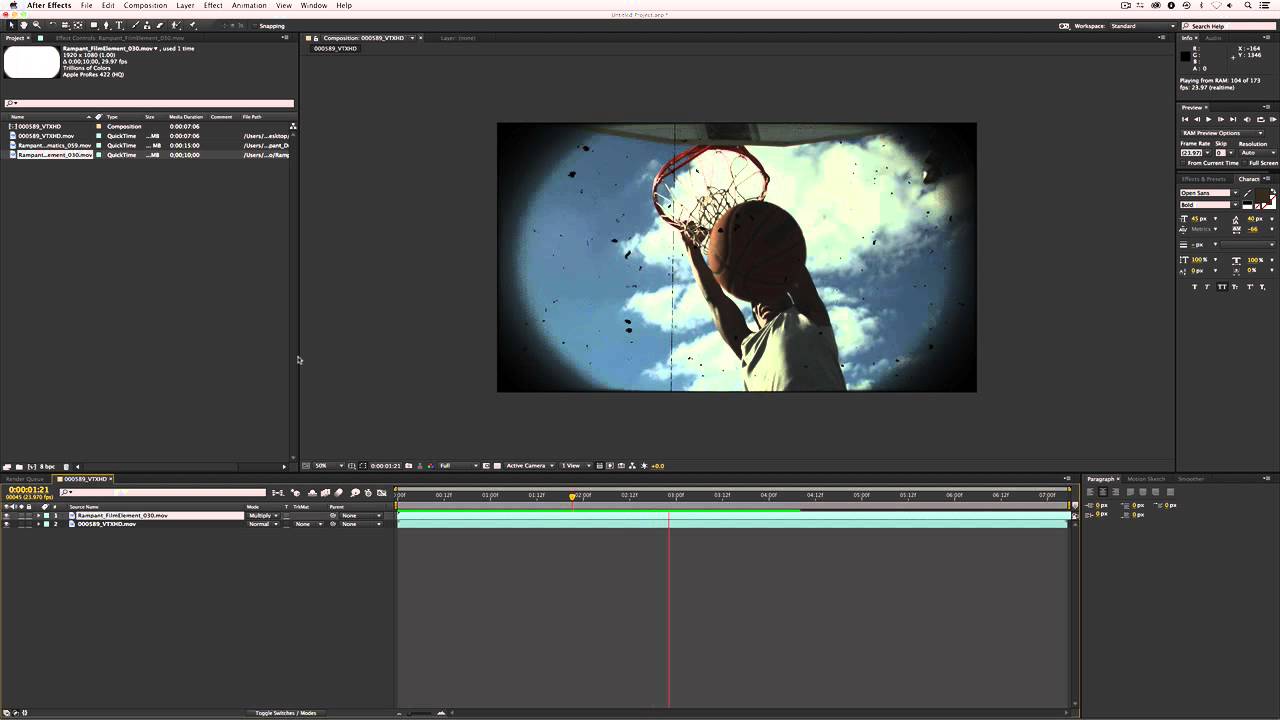Image resolution: width=1280 pixels, height=720 pixels.
Task: Open the project flowchart view icon
Action: [293, 126]
